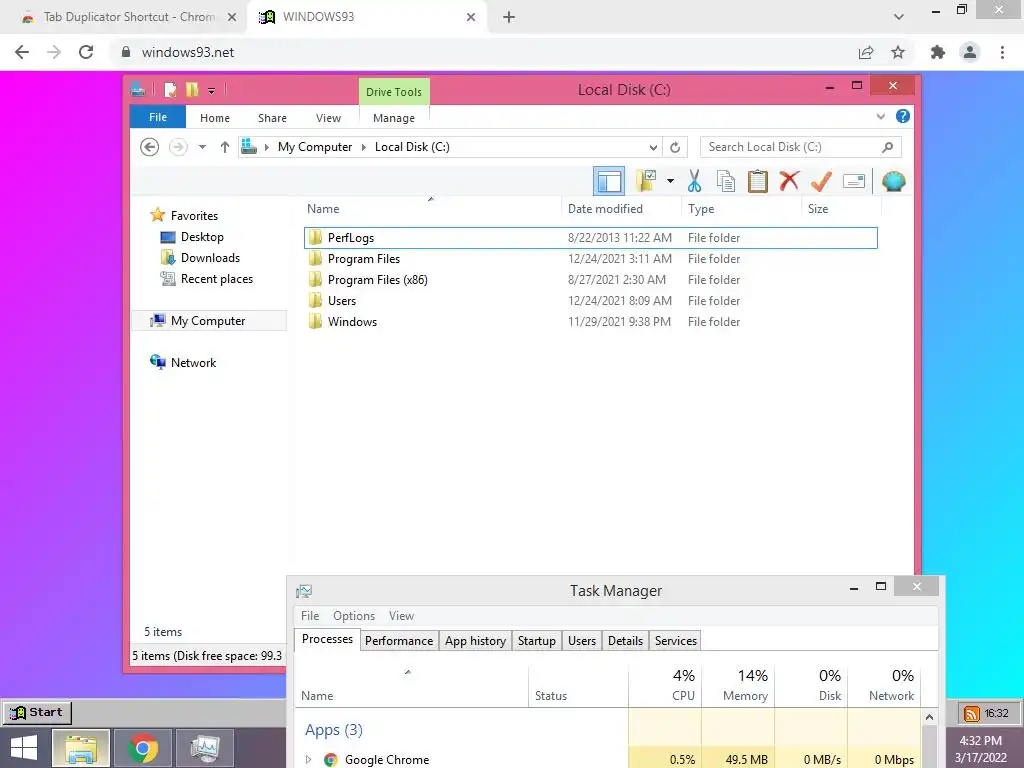Viewport: 1024px width, 768px height.
Task: Select the Program Files (x86) folder
Action: [x=590, y=280]
